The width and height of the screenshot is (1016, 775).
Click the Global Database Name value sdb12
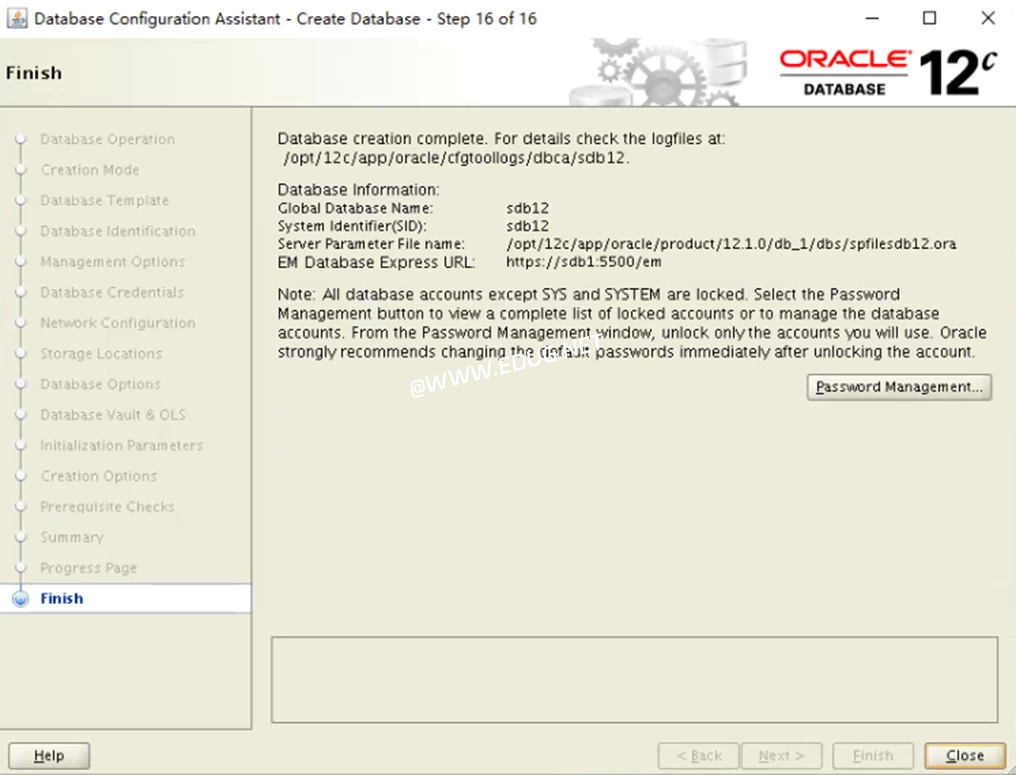[527, 208]
